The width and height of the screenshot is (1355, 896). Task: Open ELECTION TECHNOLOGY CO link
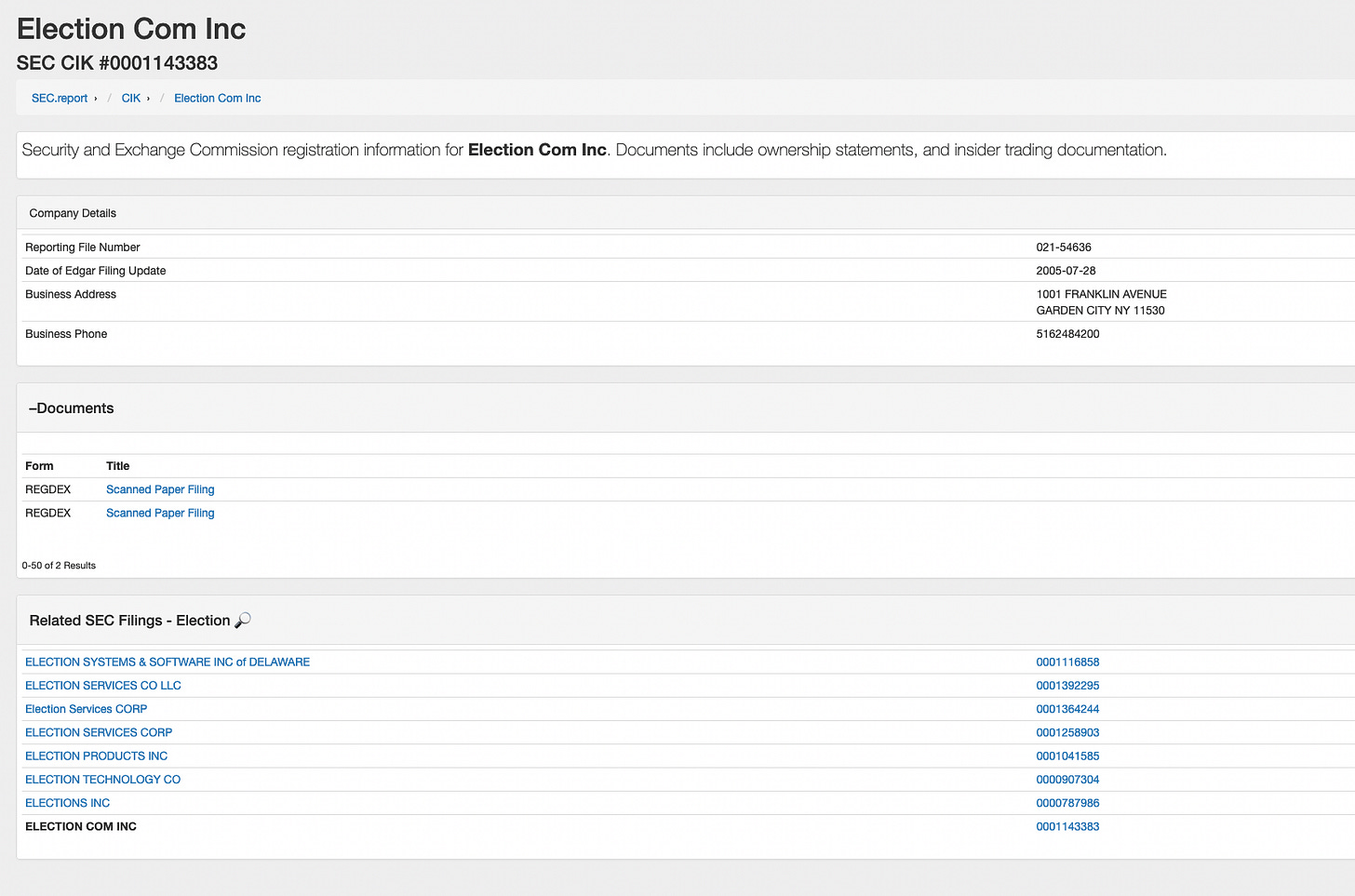coord(103,780)
